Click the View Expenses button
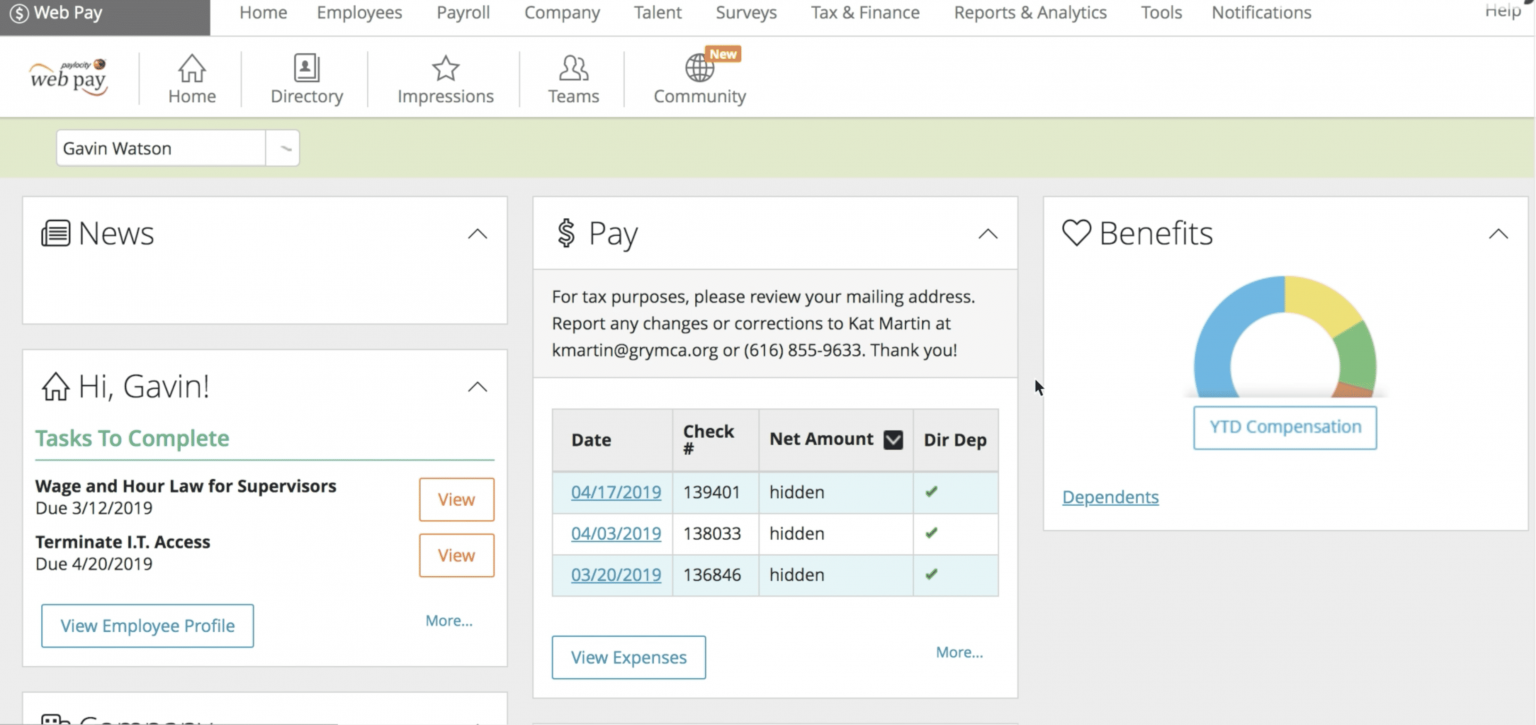Image resolution: width=1536 pixels, height=725 pixels. click(628, 657)
